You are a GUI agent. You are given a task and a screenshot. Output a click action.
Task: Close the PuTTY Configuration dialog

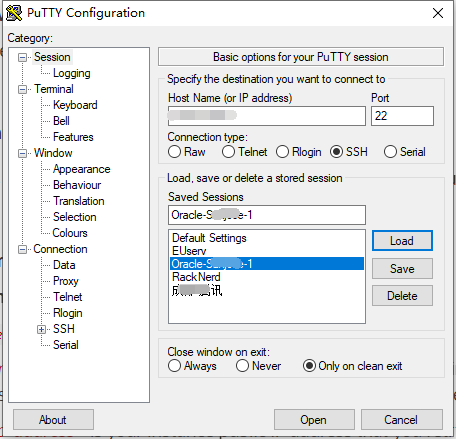[438, 13]
